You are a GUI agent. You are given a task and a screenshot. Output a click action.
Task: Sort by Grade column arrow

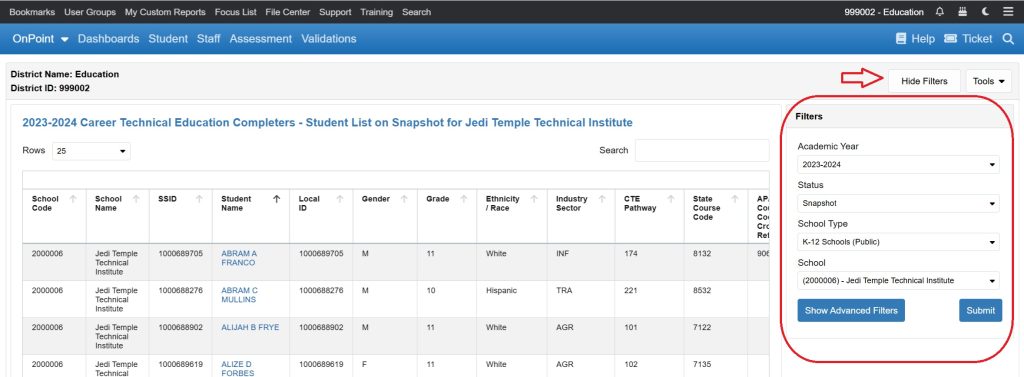tap(464, 199)
